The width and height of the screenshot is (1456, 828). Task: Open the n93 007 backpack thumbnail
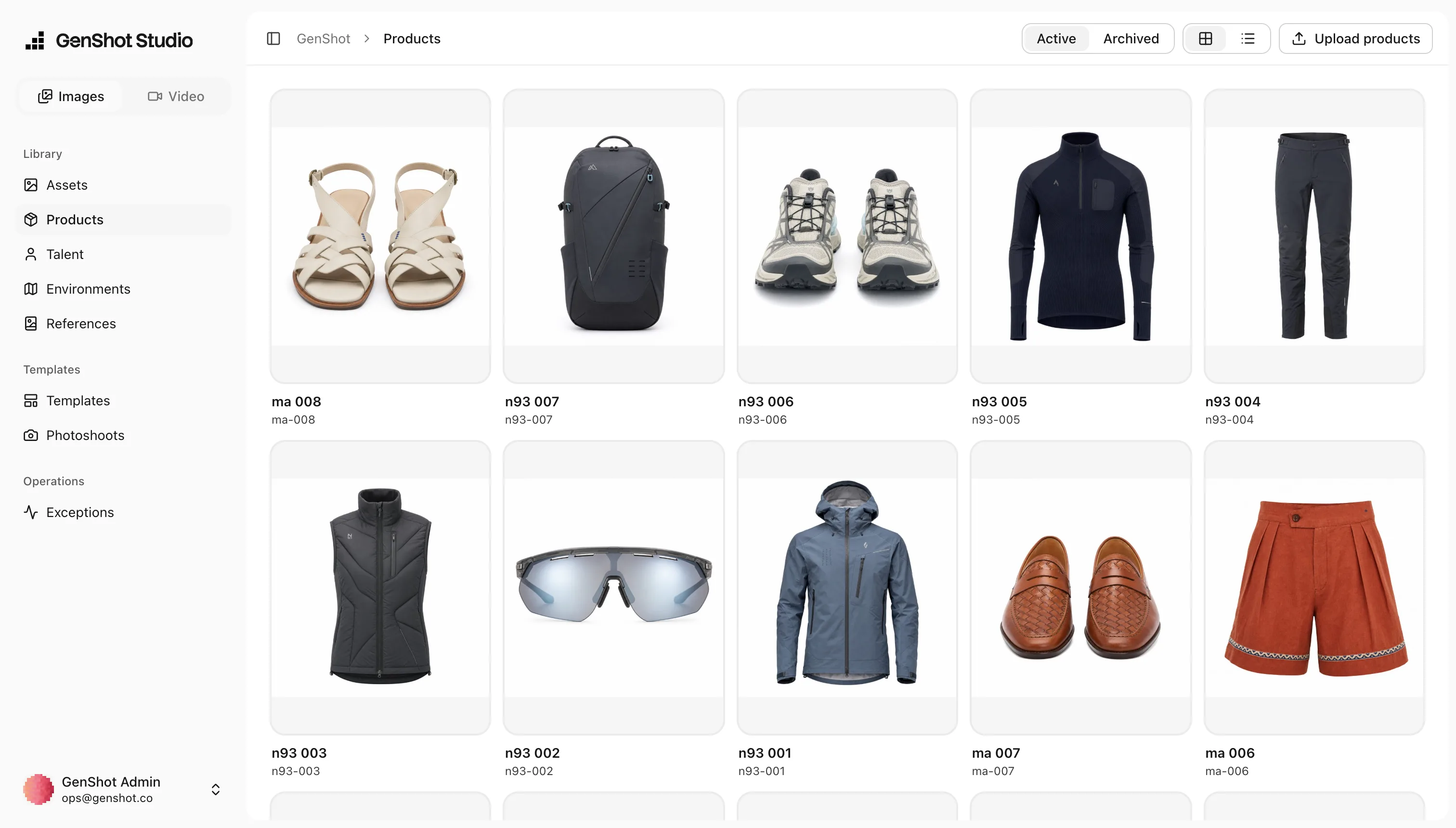(614, 236)
